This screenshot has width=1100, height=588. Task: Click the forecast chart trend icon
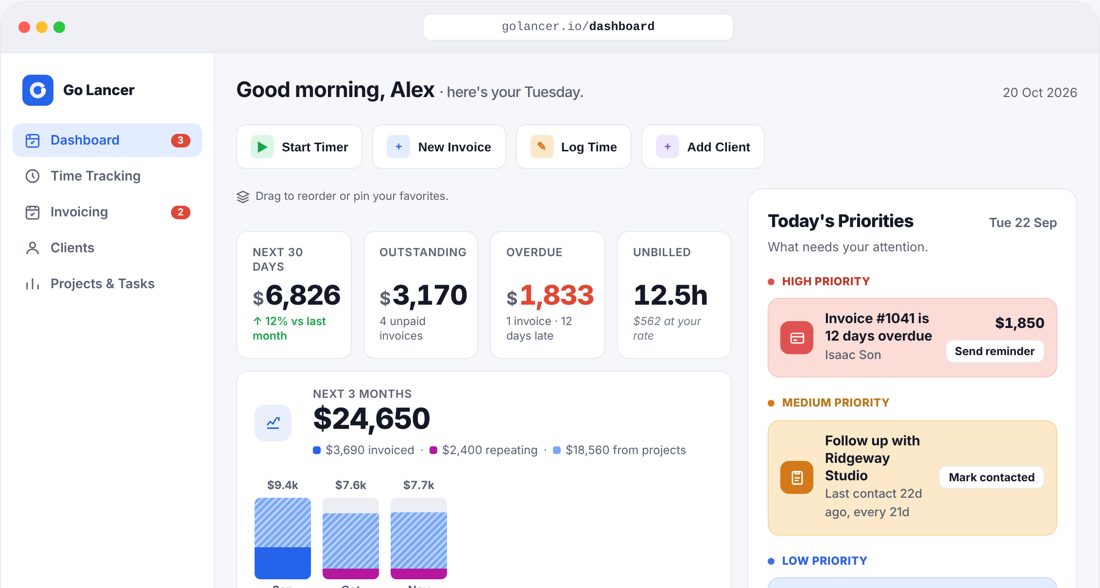tap(273, 423)
